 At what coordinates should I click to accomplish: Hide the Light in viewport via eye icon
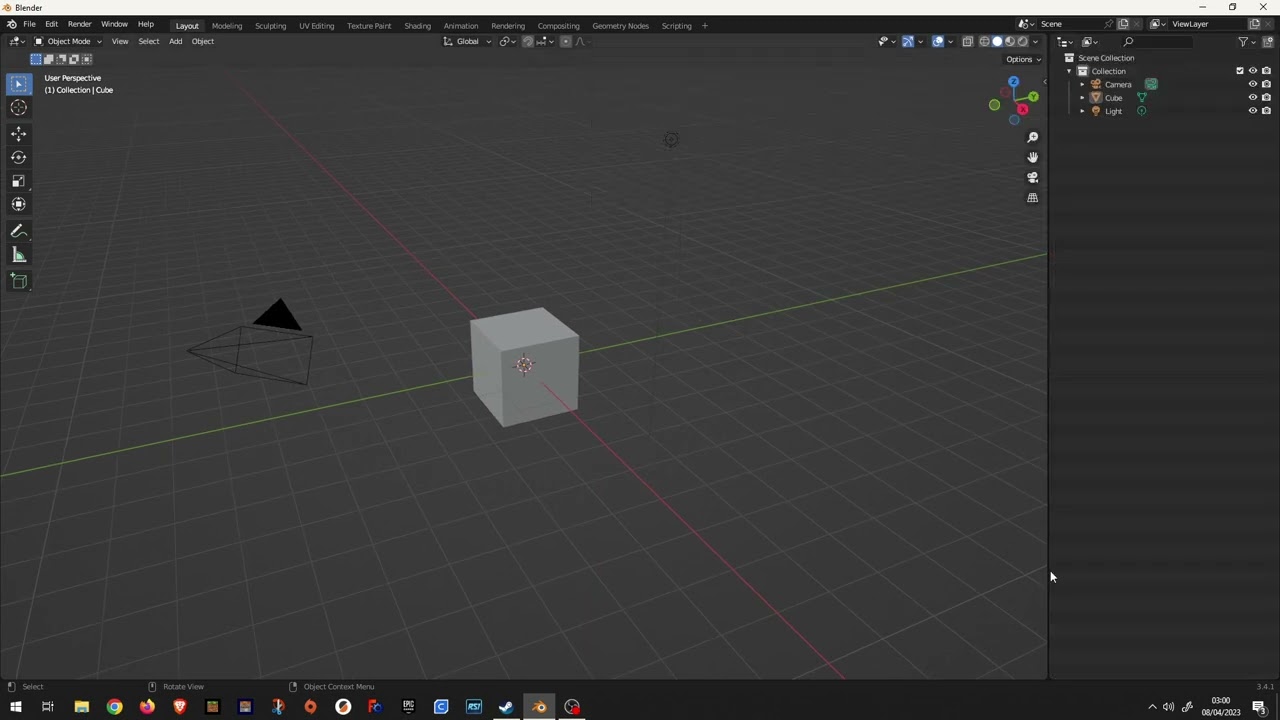[1252, 111]
